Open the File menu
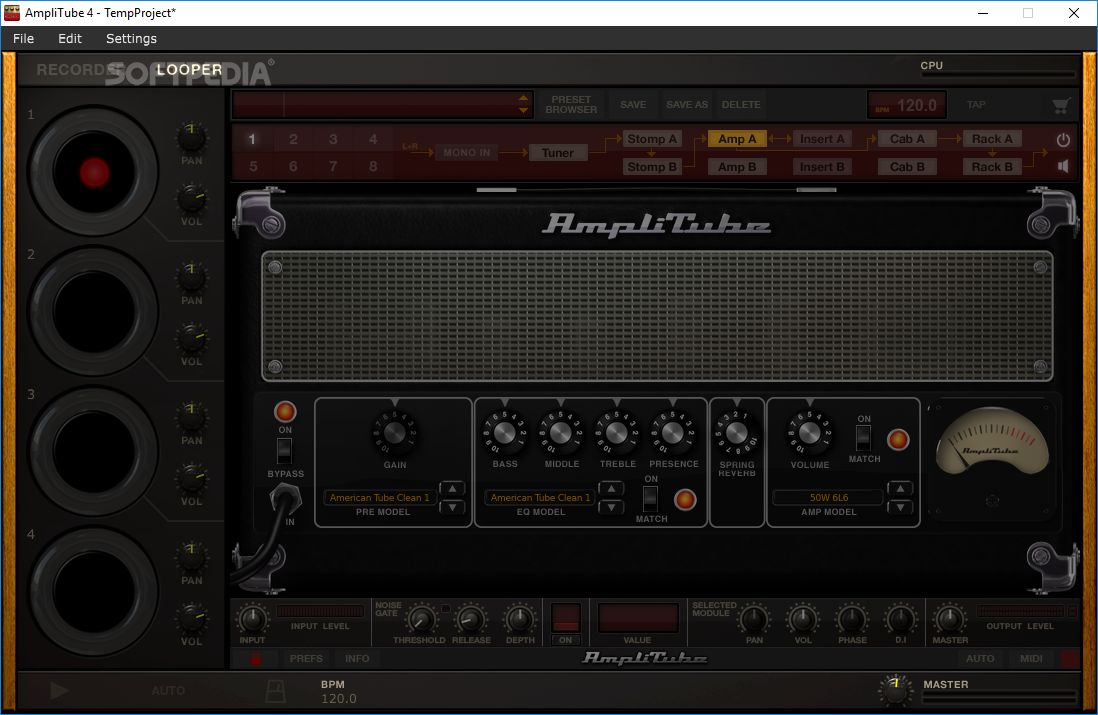This screenshot has width=1098, height=715. point(23,39)
